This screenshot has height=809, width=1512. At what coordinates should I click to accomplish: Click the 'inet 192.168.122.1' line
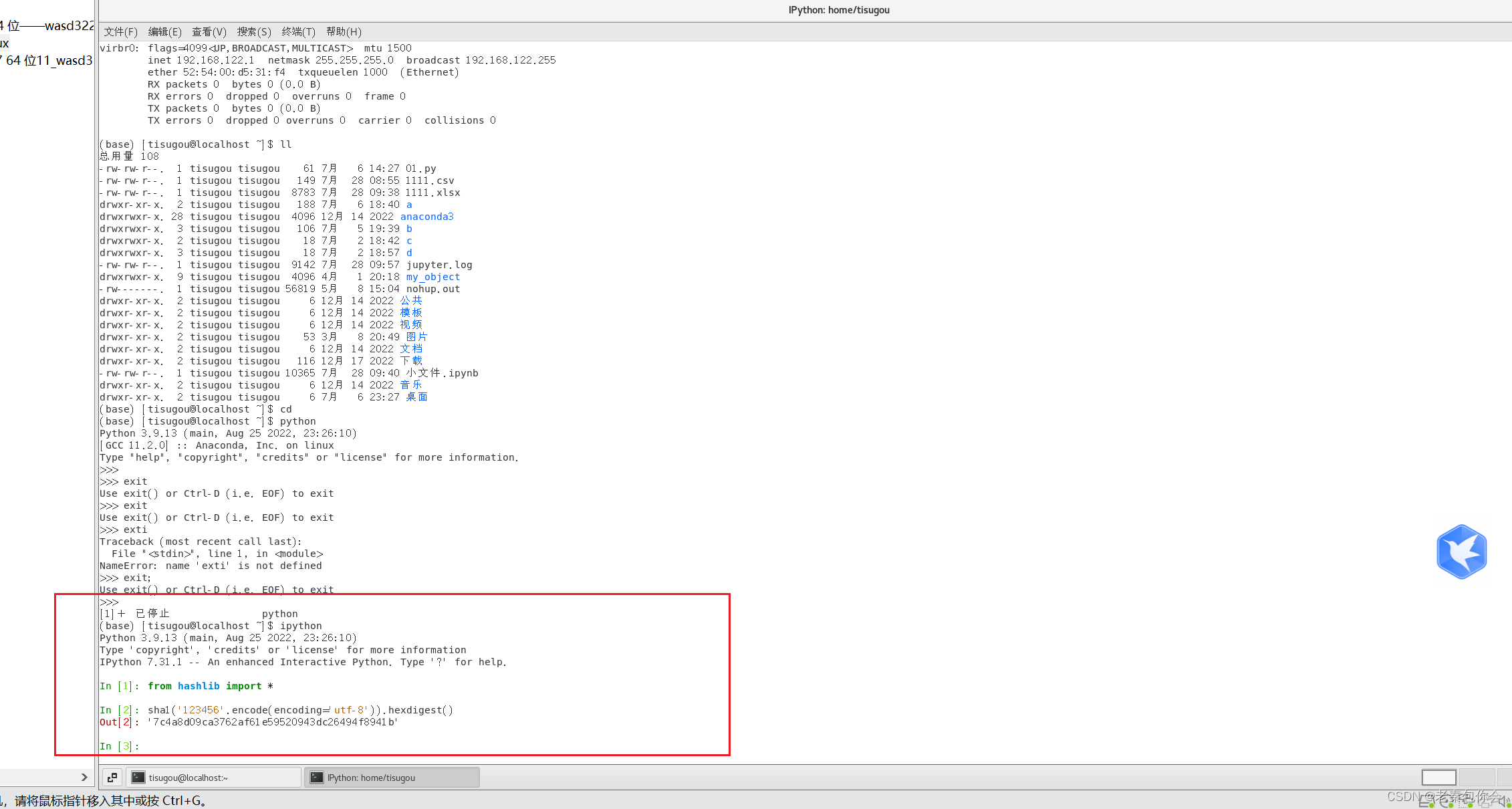[352, 60]
